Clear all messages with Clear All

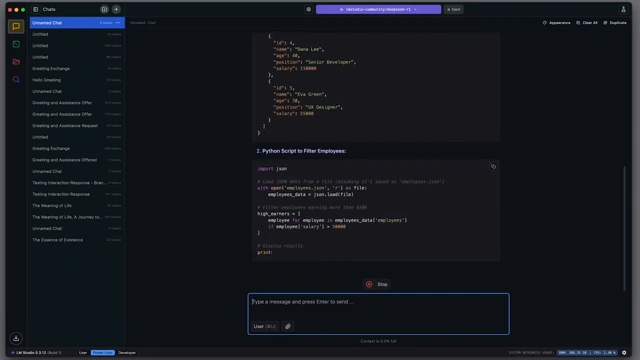click(x=587, y=23)
